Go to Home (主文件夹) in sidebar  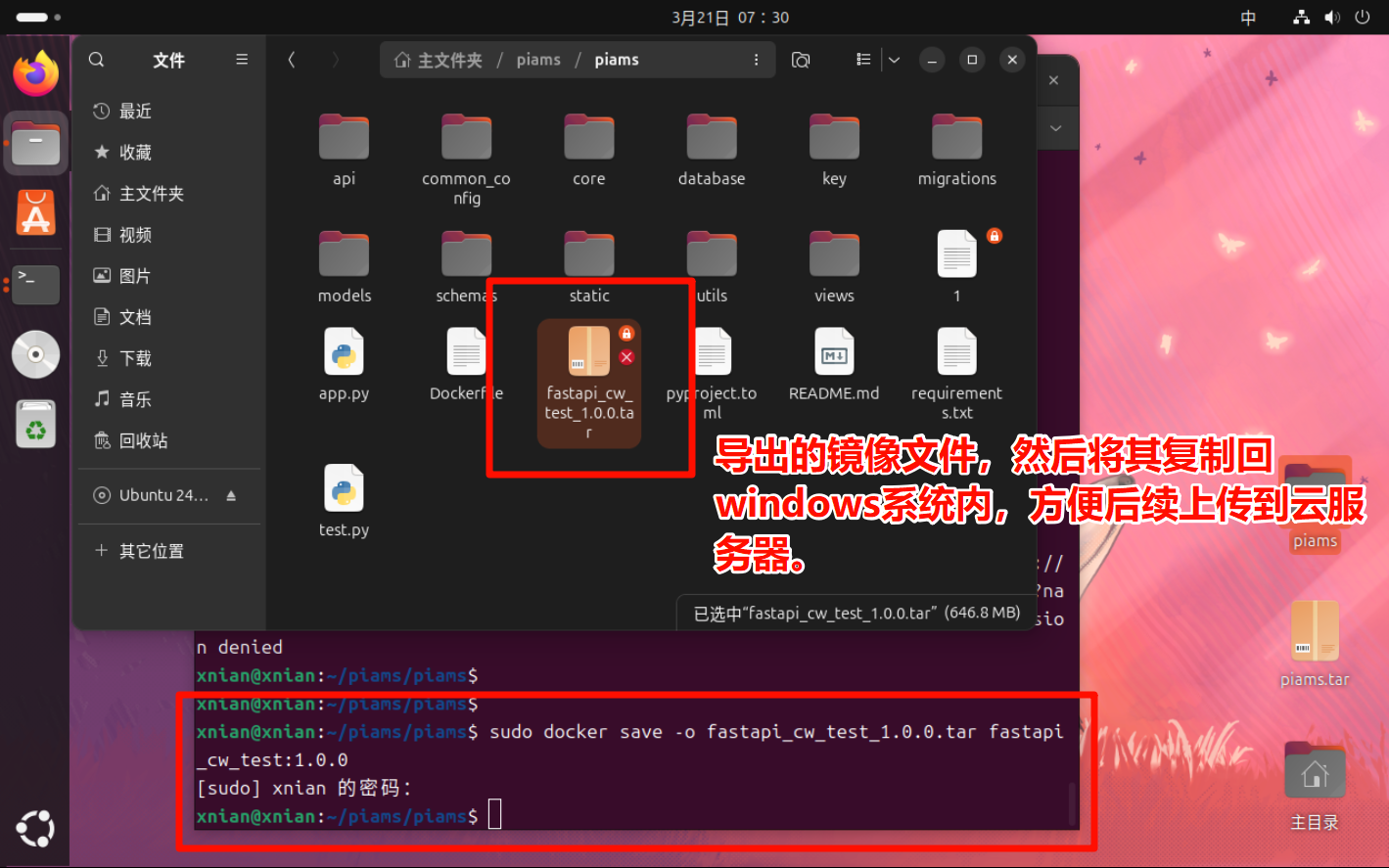(168, 194)
